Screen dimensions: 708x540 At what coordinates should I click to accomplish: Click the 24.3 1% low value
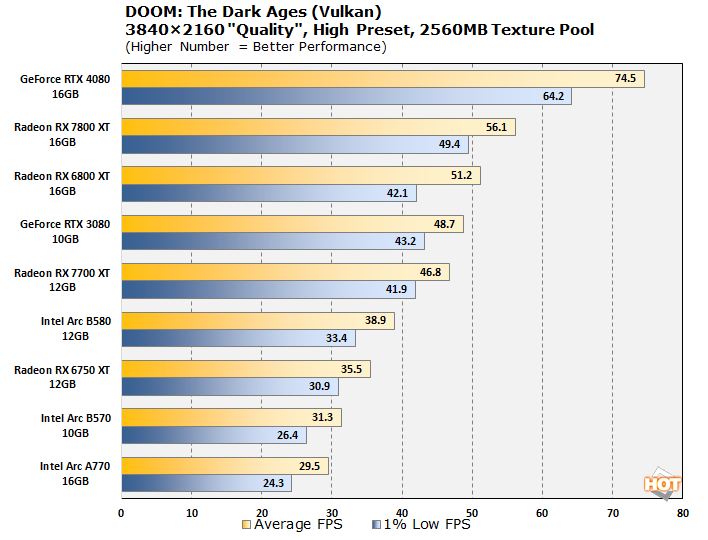(274, 484)
